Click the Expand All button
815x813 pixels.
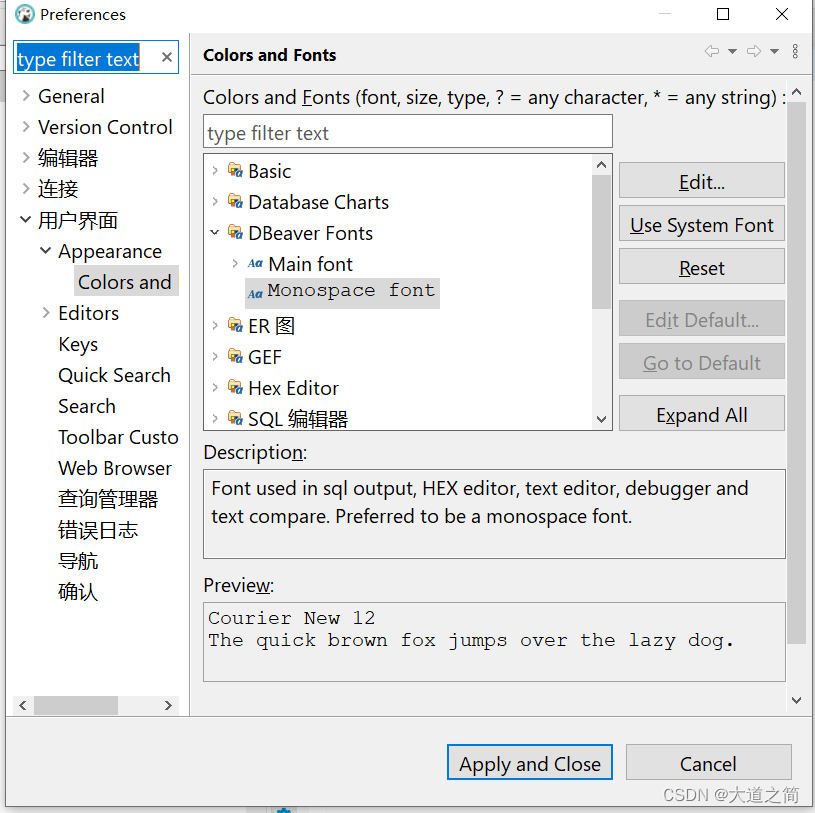702,414
